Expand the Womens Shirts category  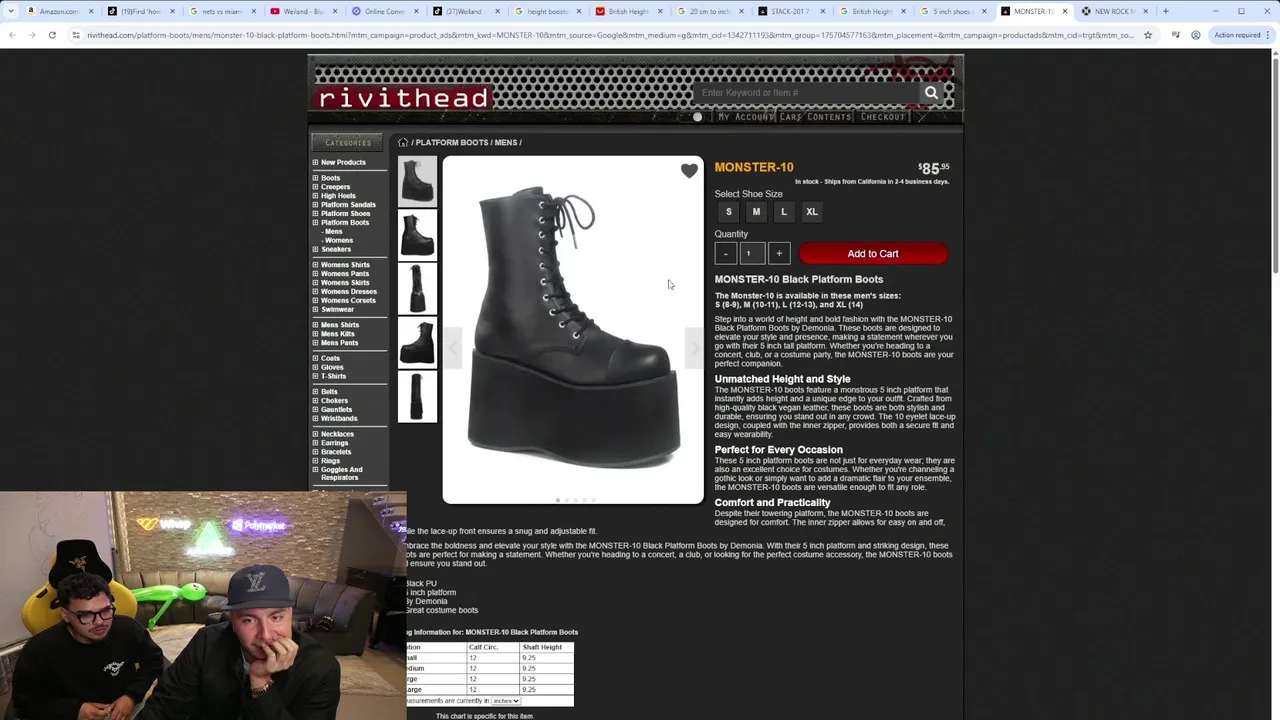tap(315, 265)
